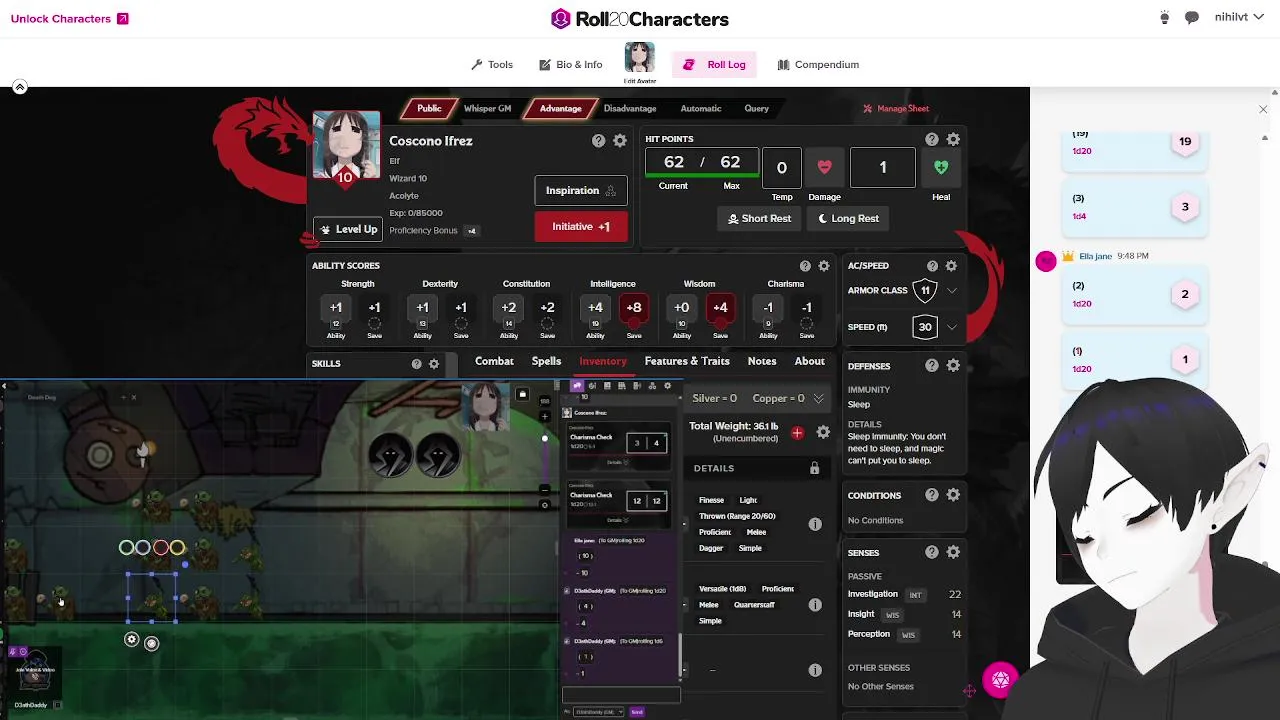Enable Disadvantage roll mode
This screenshot has height=720, width=1280.
coord(630,108)
